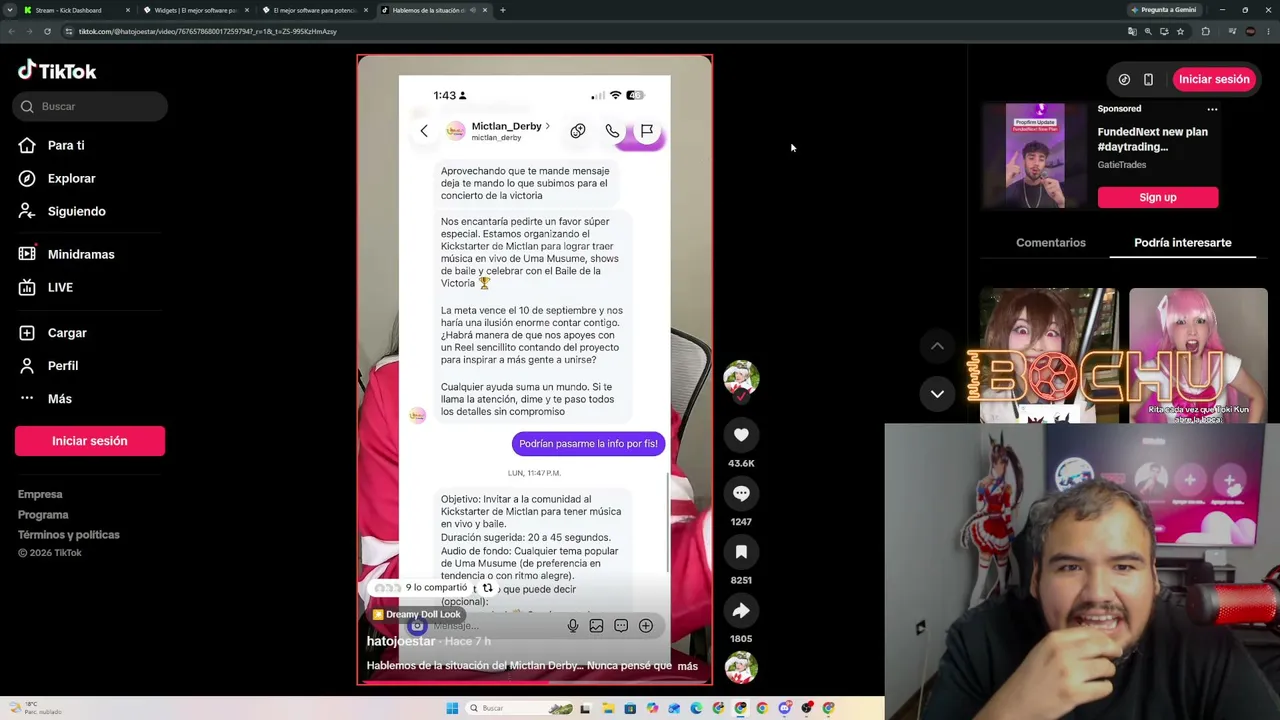The width and height of the screenshot is (1280, 720).
Task: Select the Podría interesarte tab
Action: click(x=1182, y=243)
